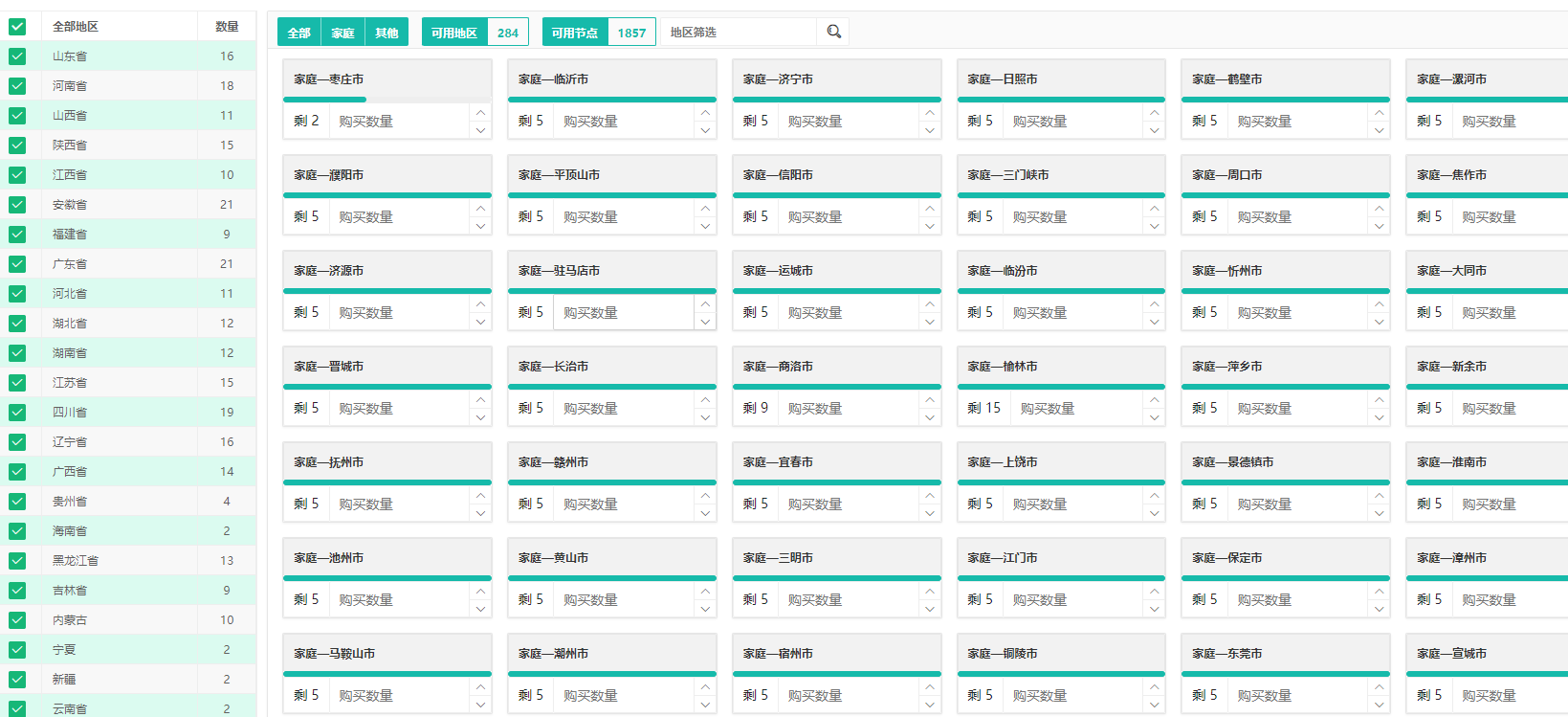Click purchase quantity field for 家庭—驻马店市
Viewport: 1568px width, 717px height.
(624, 313)
